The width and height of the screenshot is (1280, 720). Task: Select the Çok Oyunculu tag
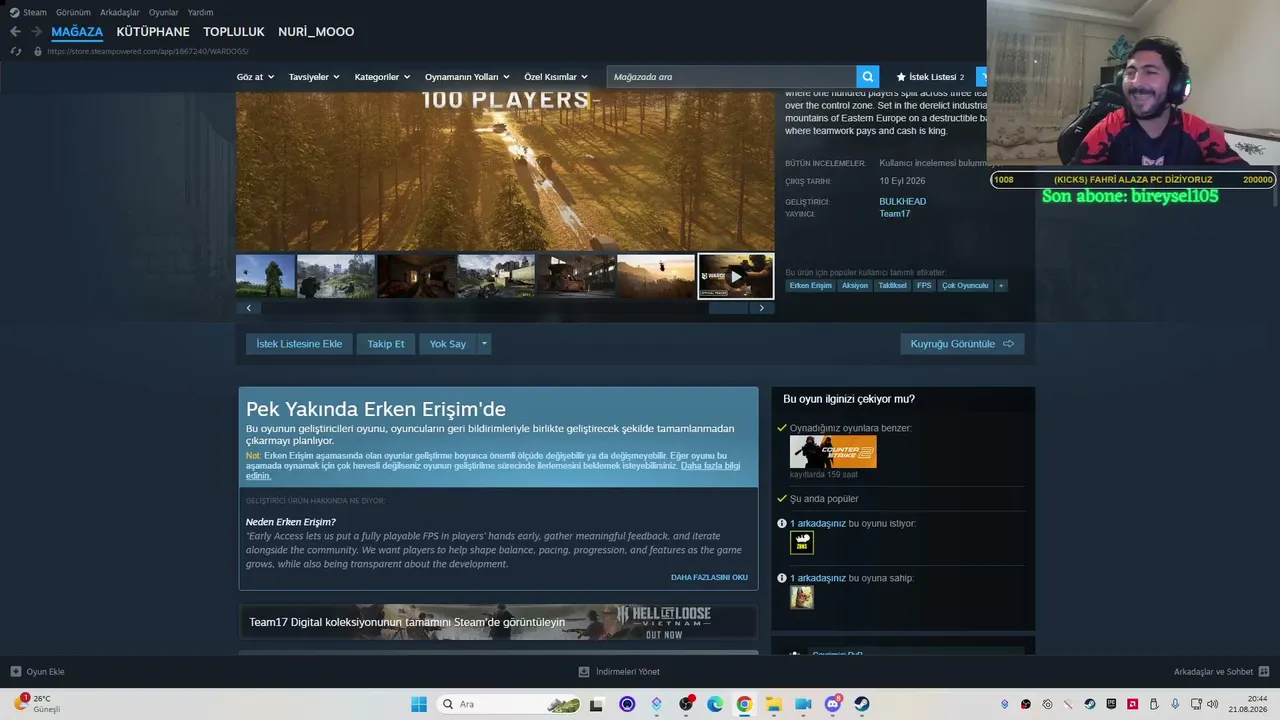pos(965,286)
